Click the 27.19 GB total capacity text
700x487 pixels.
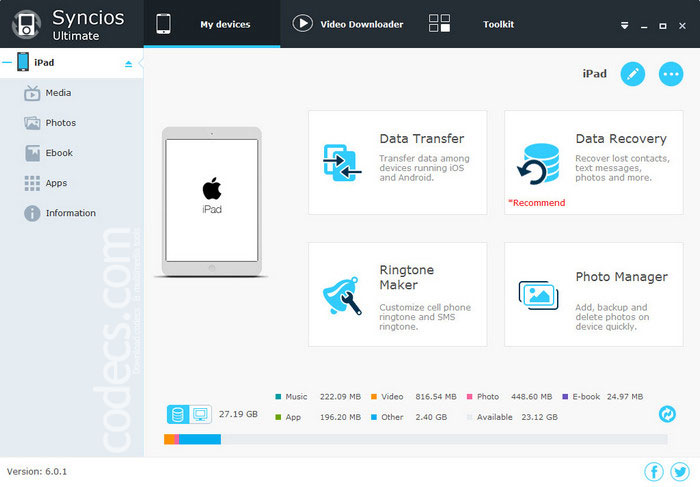pyautogui.click(x=238, y=414)
